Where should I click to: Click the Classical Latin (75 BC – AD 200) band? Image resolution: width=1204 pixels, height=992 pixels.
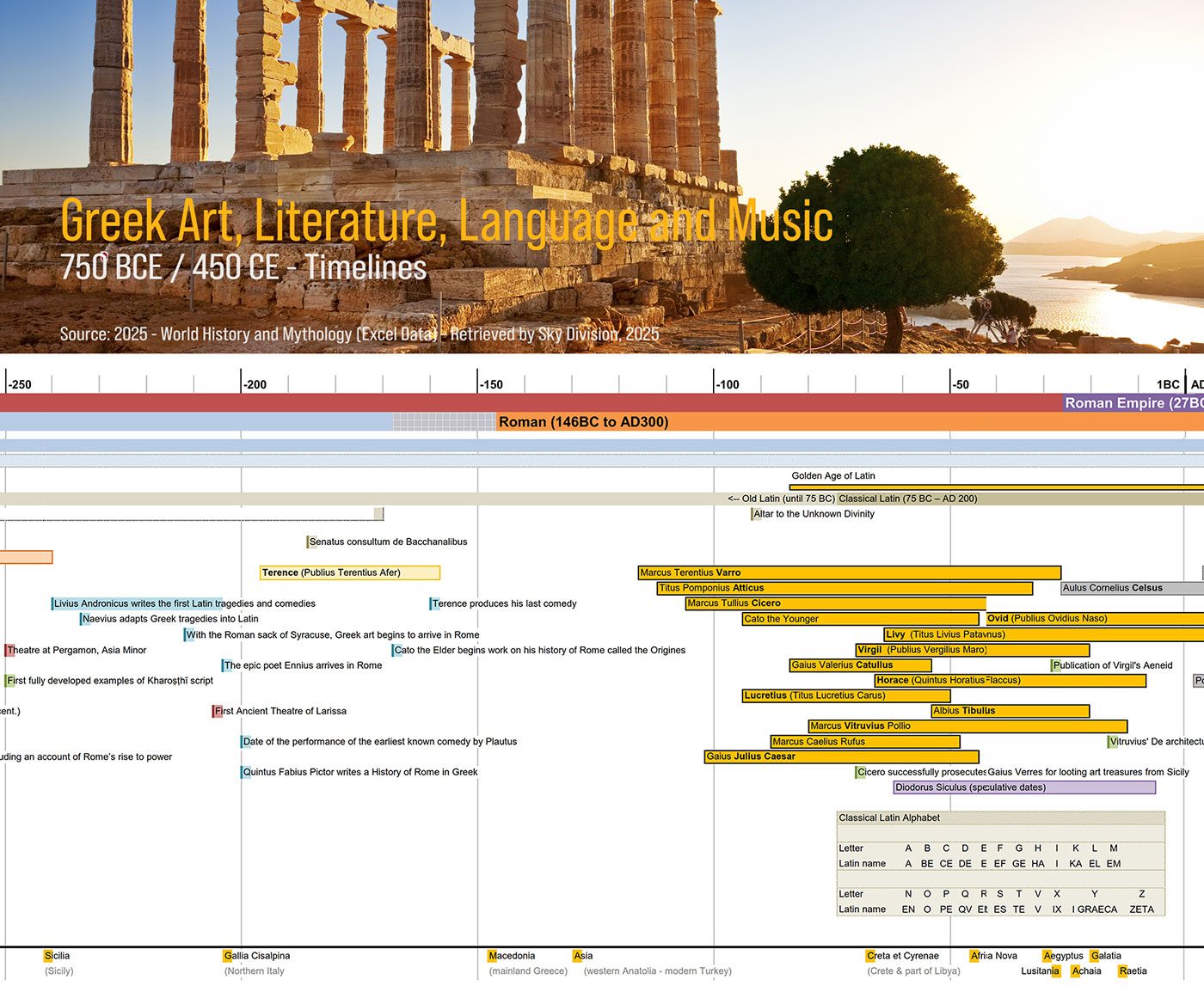coord(907,499)
